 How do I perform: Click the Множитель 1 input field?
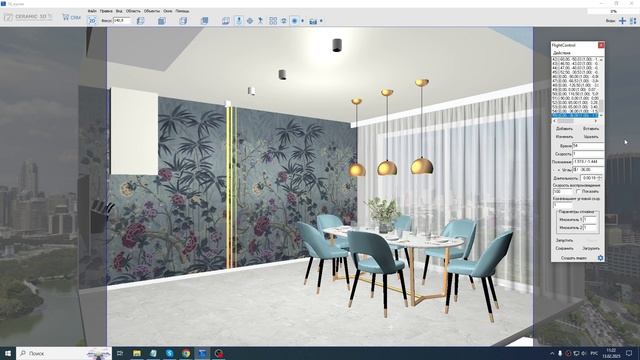coord(591,220)
